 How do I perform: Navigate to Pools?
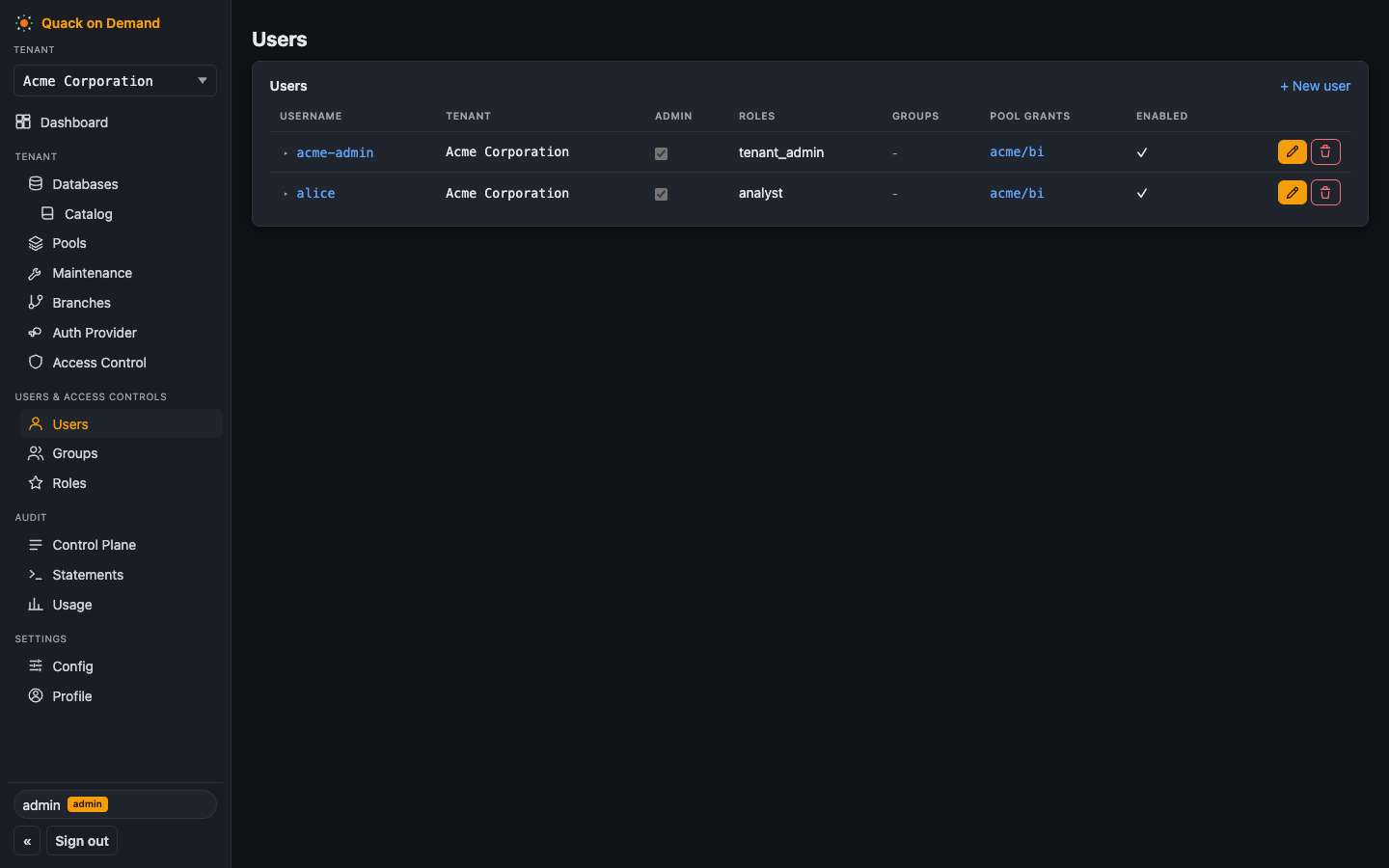point(122,243)
